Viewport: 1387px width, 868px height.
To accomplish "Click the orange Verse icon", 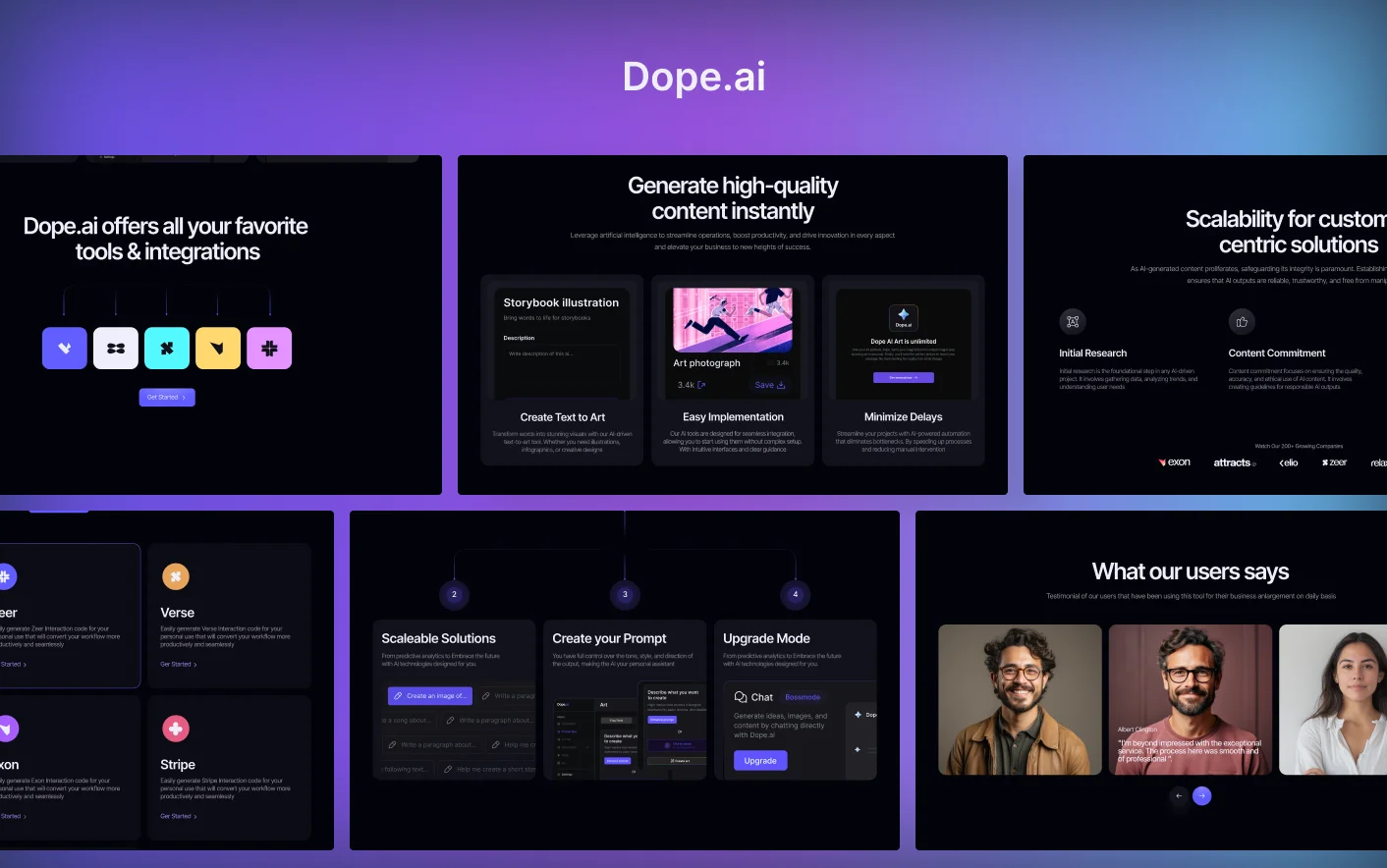I will coord(176,577).
